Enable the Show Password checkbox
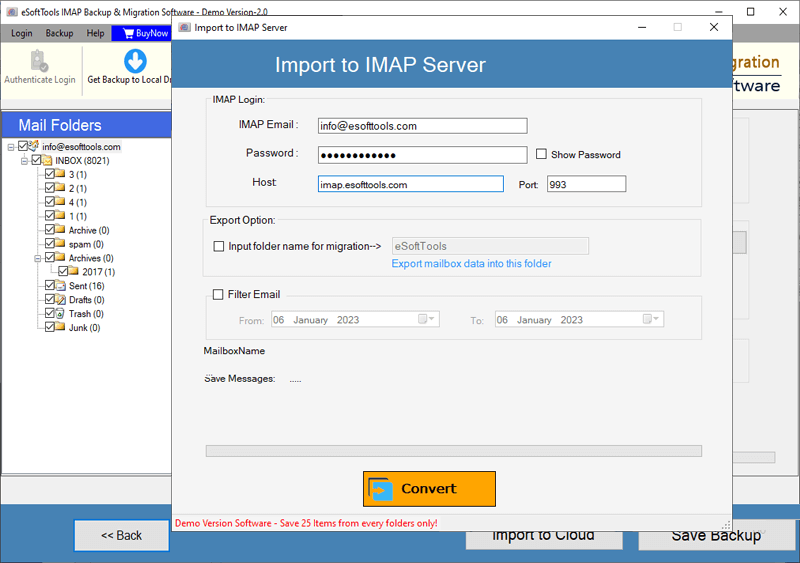The image size is (800, 563). click(541, 154)
